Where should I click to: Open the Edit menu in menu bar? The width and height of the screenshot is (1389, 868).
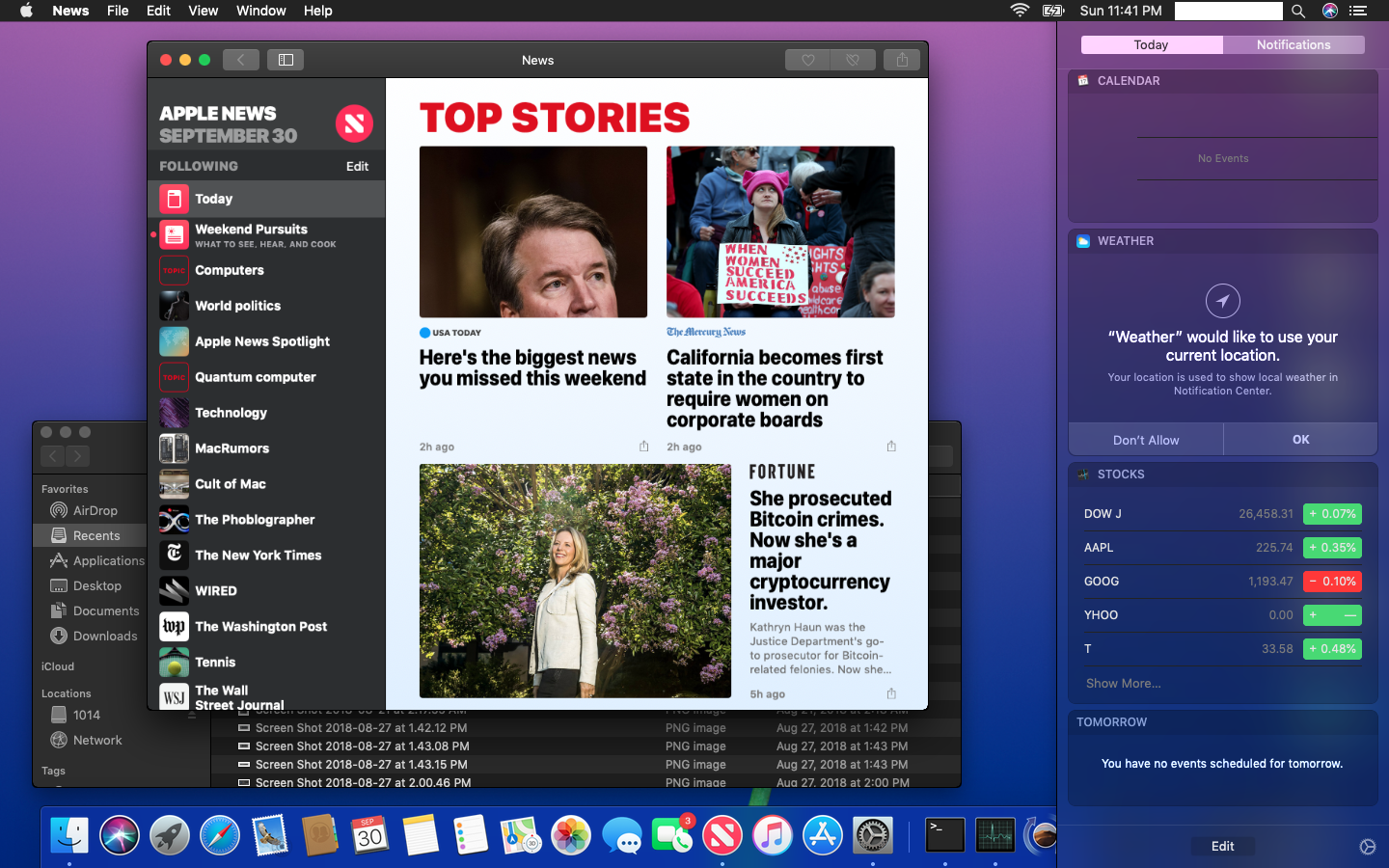(158, 11)
